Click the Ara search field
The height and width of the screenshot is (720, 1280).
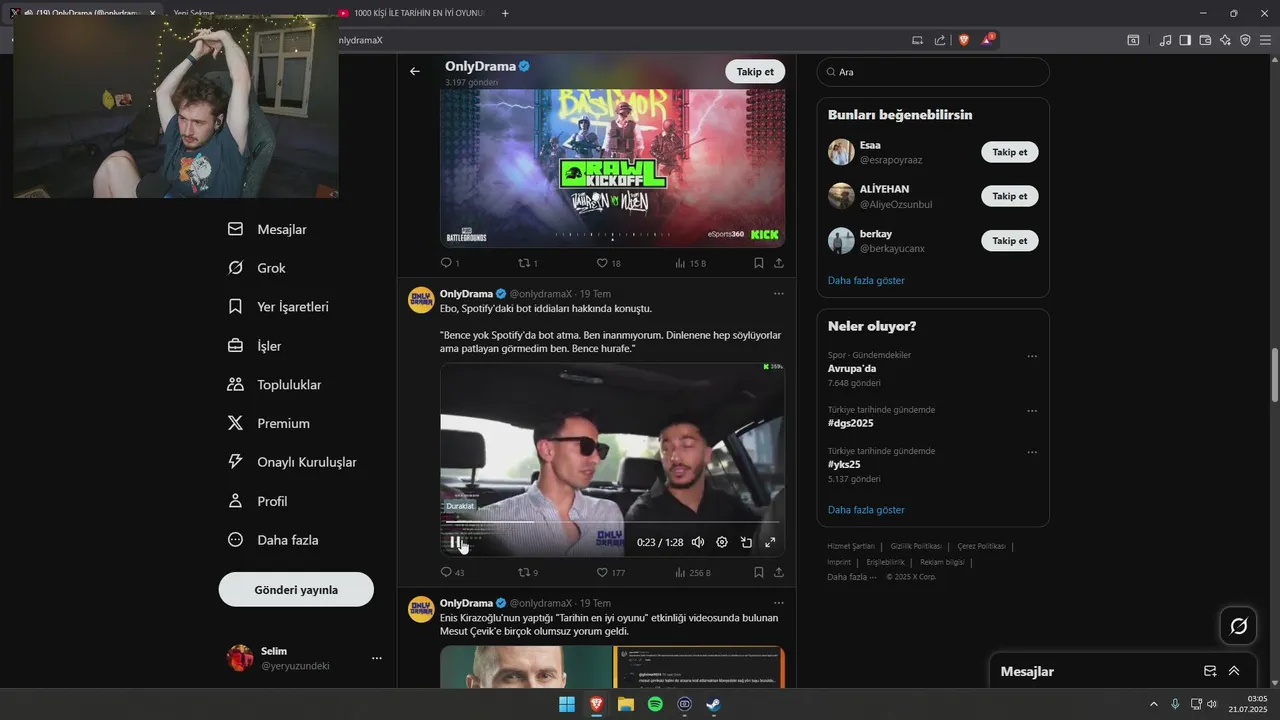(933, 72)
